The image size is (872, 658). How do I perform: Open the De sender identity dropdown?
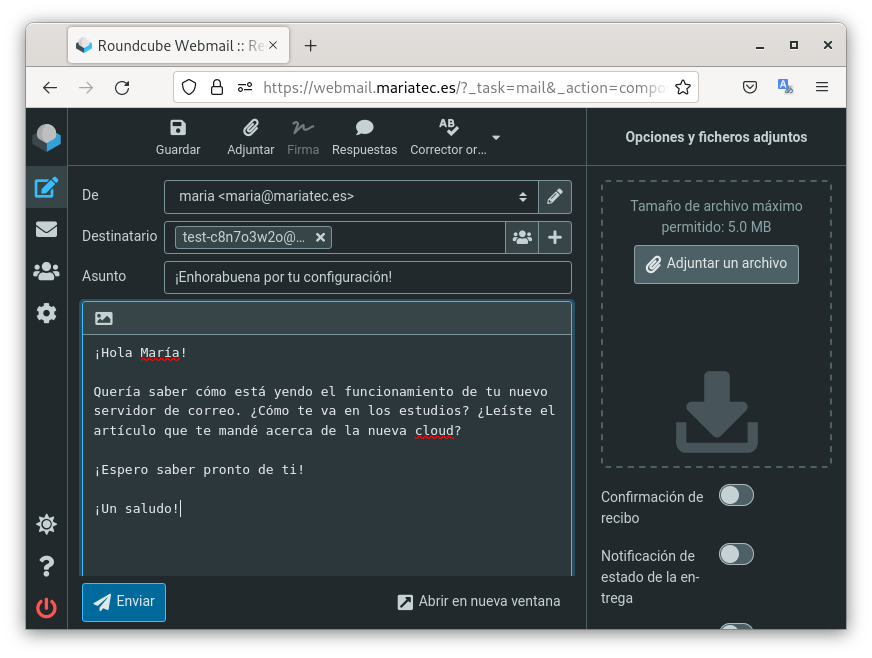click(x=350, y=197)
